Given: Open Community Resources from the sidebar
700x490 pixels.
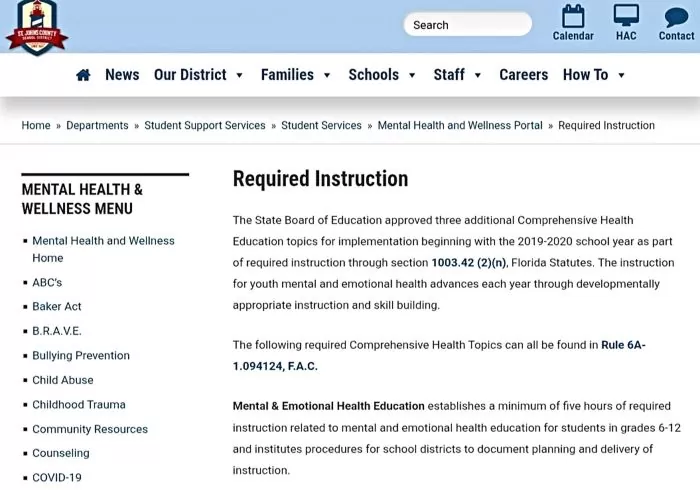Looking at the screenshot, I should pyautogui.click(x=90, y=429).
